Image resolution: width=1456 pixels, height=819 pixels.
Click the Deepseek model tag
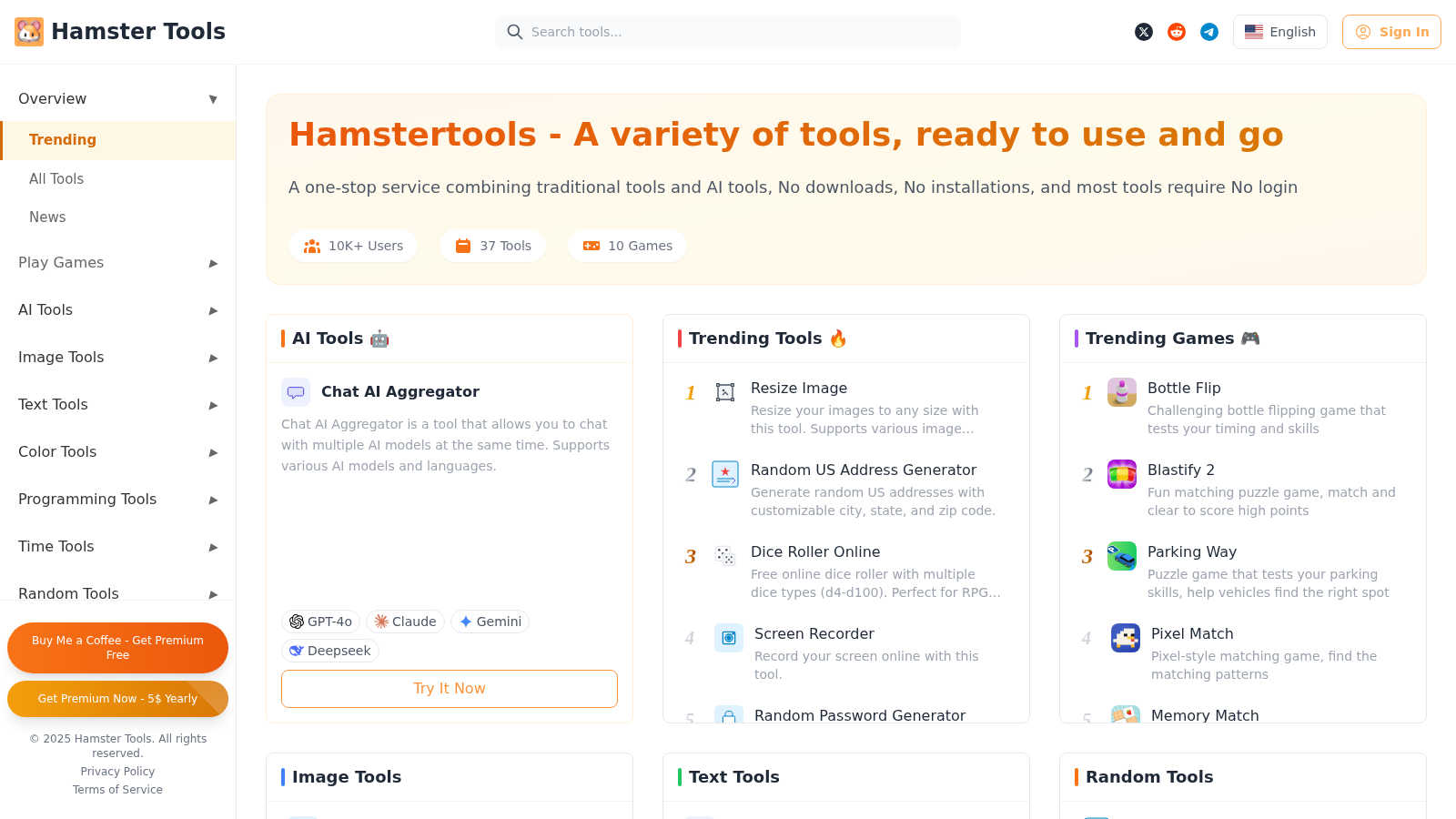[330, 651]
